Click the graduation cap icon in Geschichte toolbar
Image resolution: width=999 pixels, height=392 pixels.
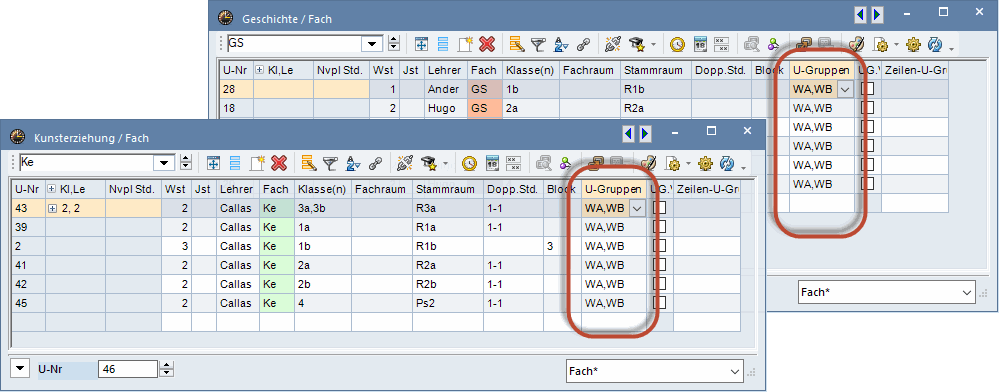pyautogui.click(x=636, y=44)
